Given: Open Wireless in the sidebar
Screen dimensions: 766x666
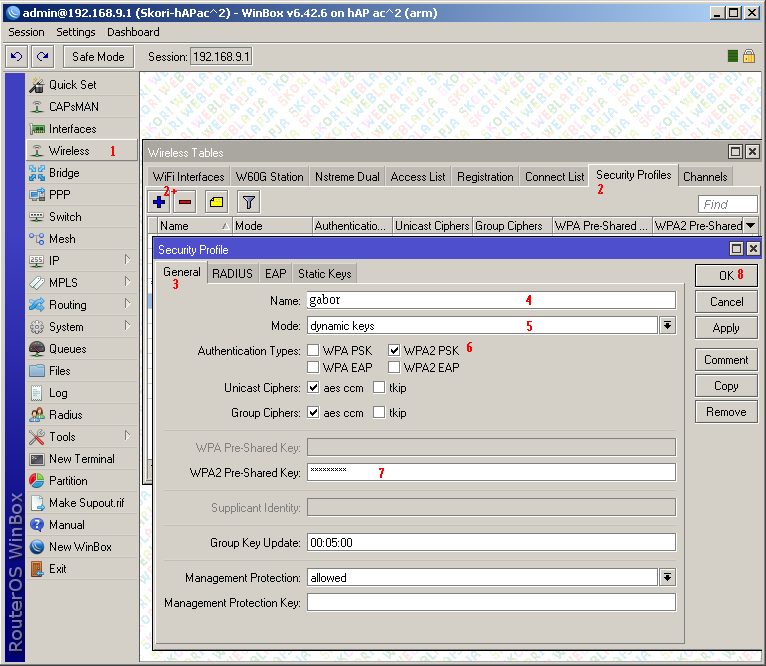Looking at the screenshot, I should pyautogui.click(x=69, y=151).
